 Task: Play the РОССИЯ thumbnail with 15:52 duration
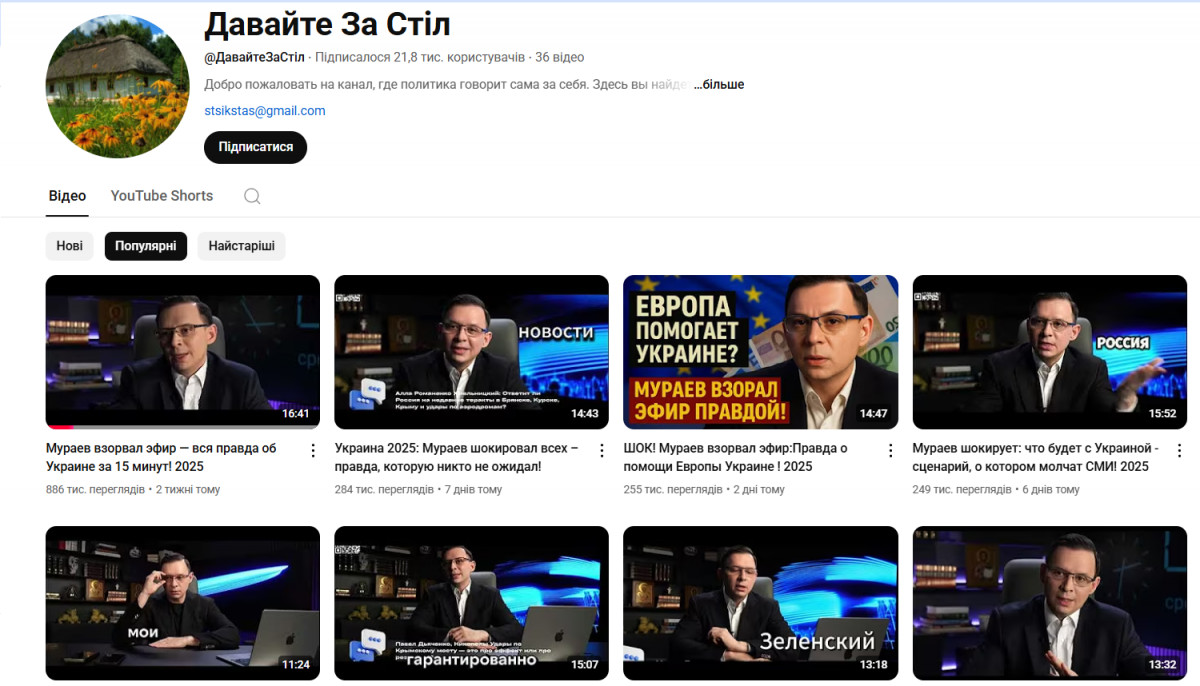point(1050,352)
